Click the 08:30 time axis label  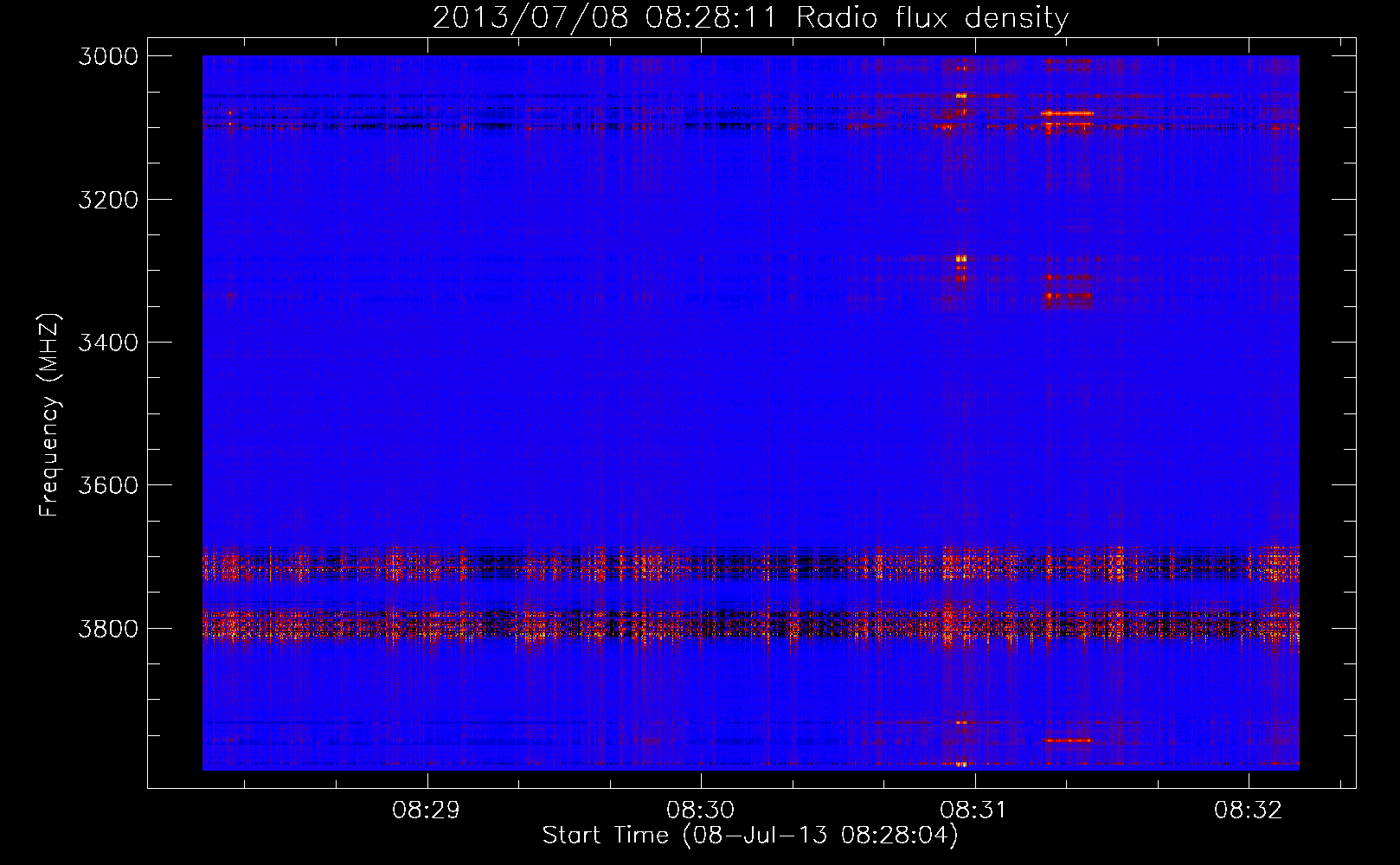[x=700, y=811]
